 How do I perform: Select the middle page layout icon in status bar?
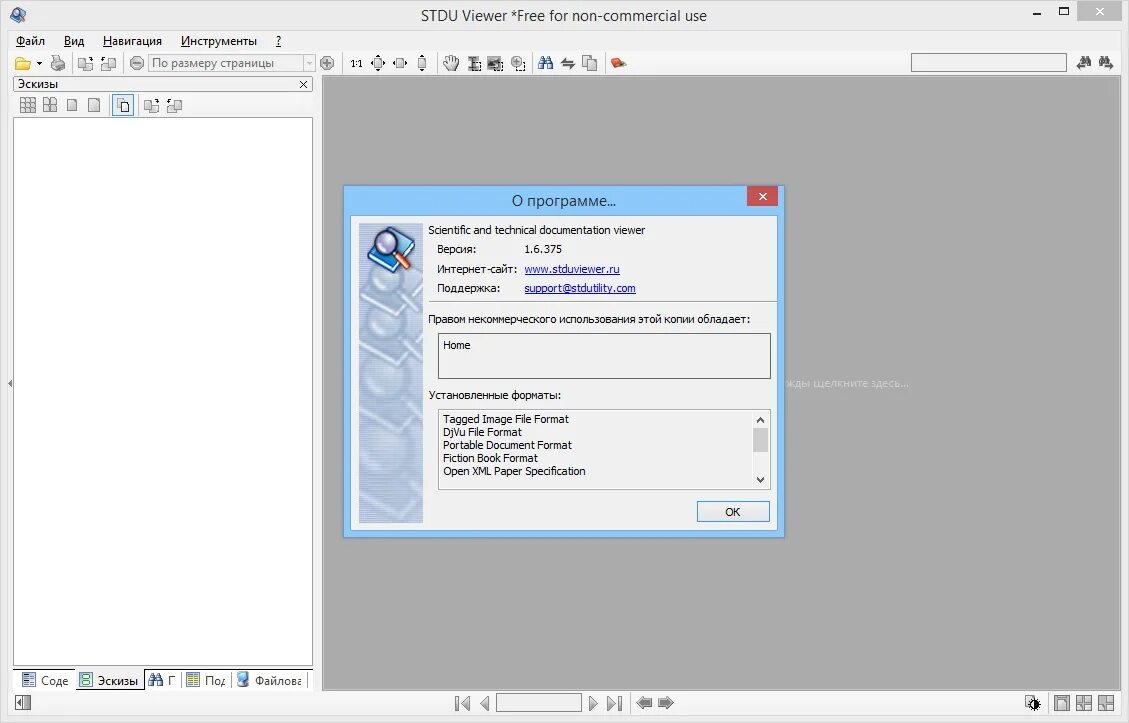pos(1084,703)
